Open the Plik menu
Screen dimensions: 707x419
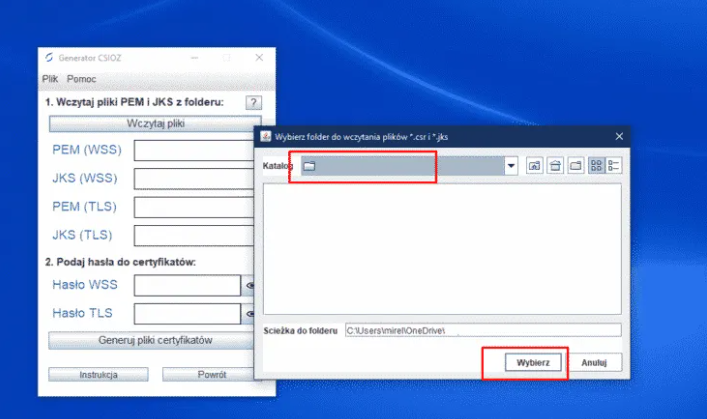pos(50,79)
